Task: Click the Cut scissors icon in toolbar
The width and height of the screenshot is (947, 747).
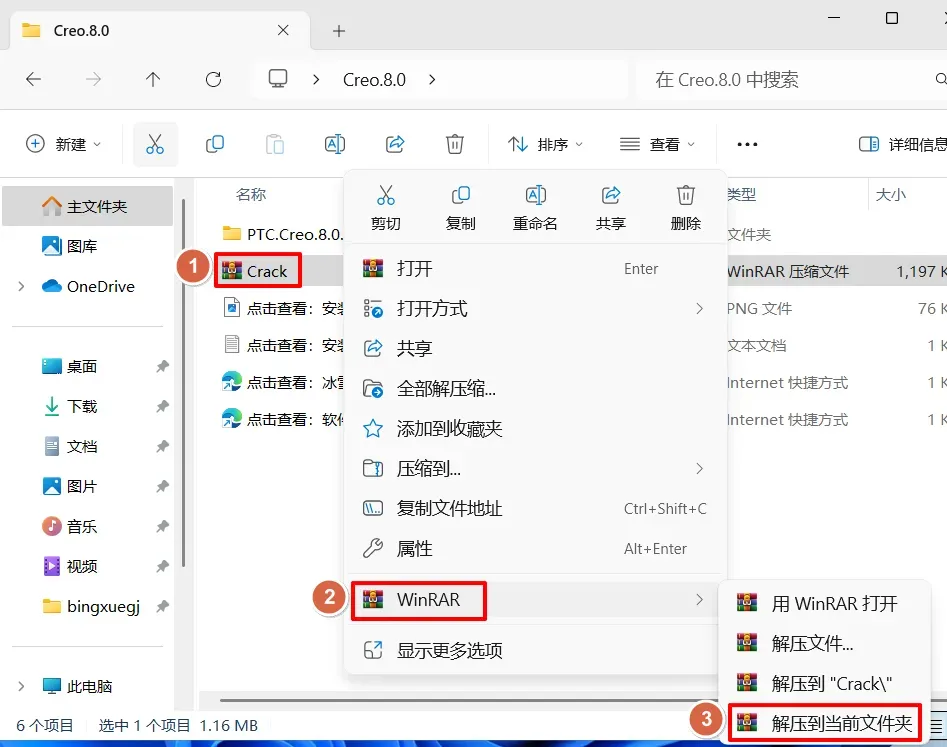Action: coord(155,144)
